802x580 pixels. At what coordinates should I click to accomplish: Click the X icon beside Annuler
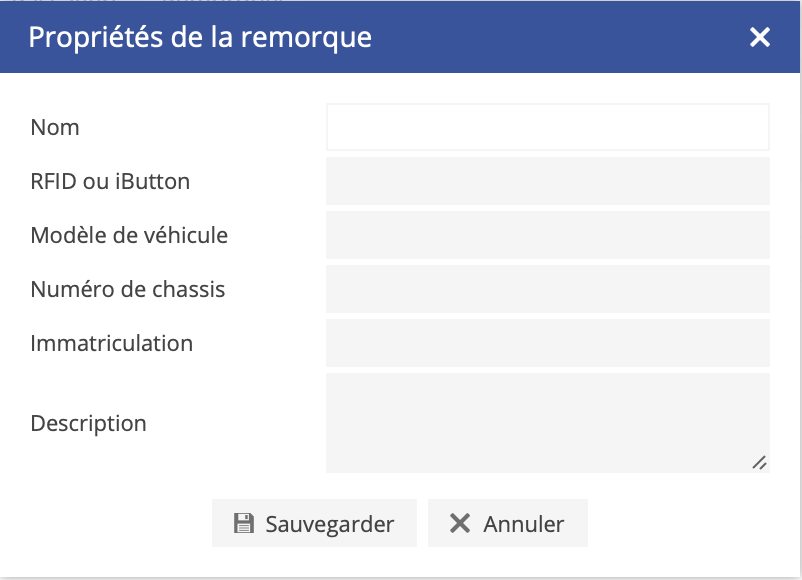(x=460, y=524)
